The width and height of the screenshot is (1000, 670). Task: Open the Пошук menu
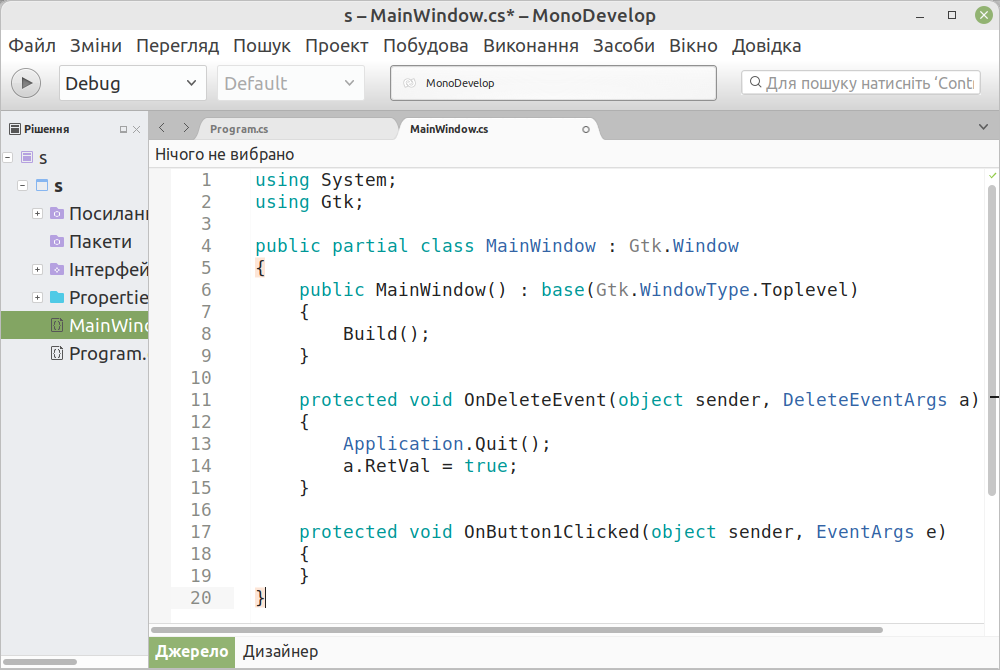pyautogui.click(x=261, y=46)
